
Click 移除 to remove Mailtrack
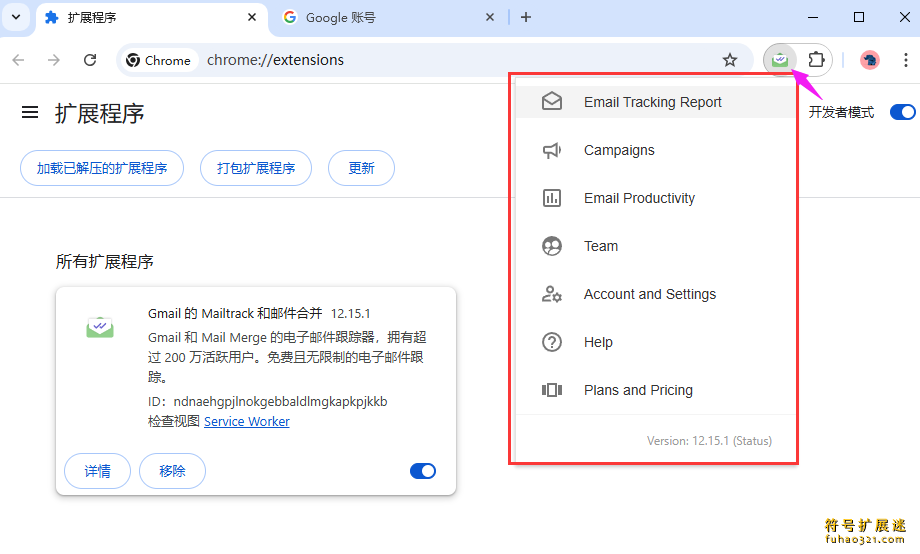point(172,471)
